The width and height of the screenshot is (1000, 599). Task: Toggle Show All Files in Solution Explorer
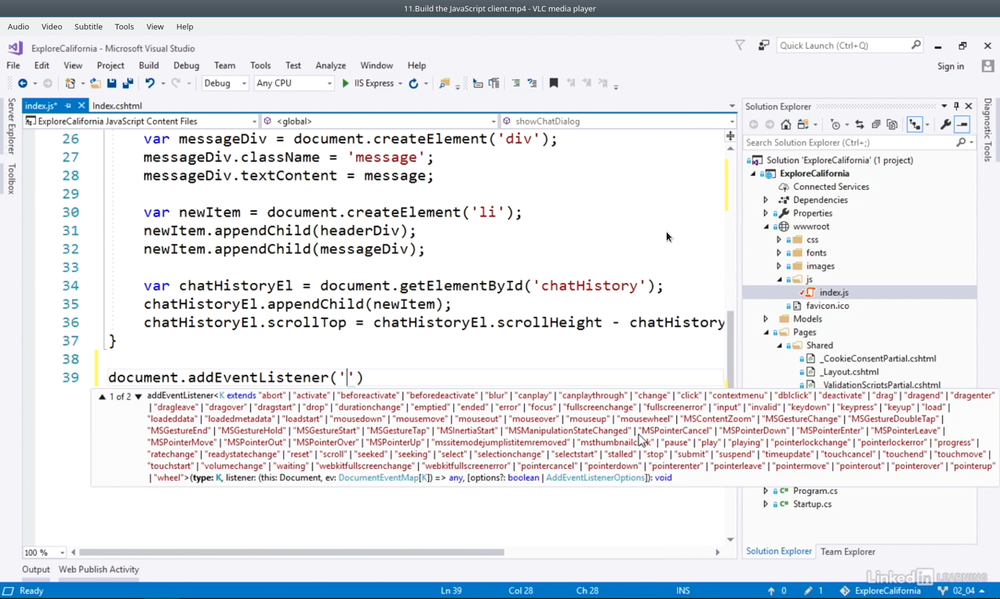pyautogui.click(x=892, y=125)
